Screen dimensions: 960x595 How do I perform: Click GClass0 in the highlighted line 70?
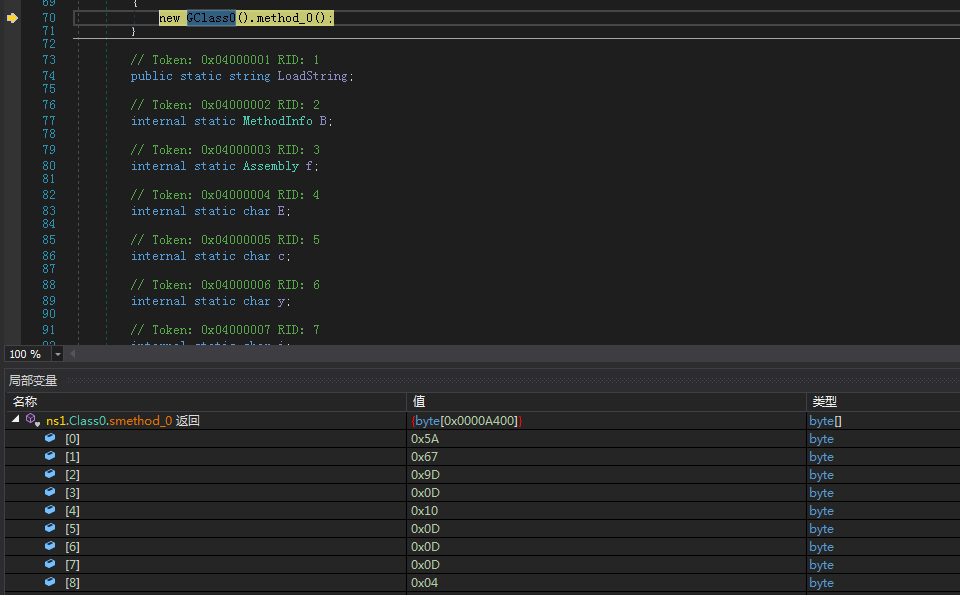coord(211,18)
